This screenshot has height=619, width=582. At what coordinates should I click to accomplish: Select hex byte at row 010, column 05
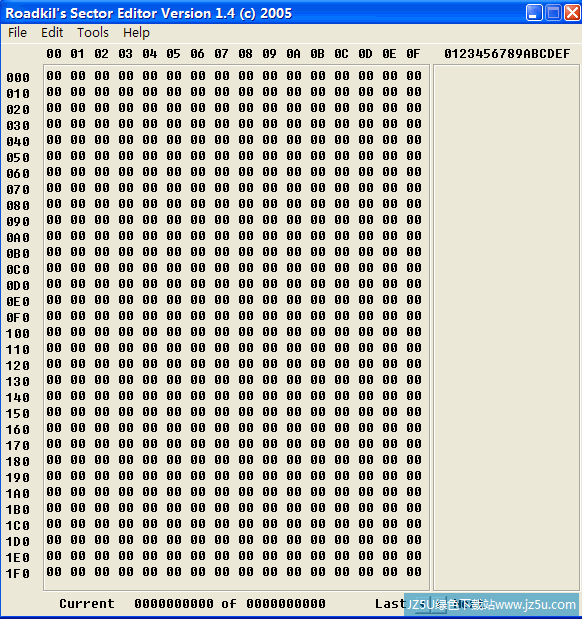pos(174,92)
